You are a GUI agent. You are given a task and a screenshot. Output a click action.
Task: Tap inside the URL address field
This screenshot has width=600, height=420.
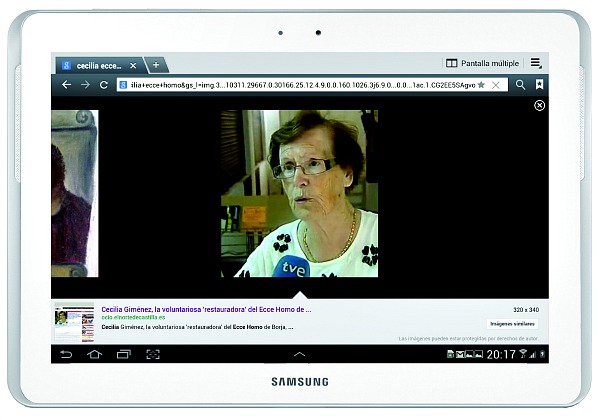pyautogui.click(x=300, y=85)
